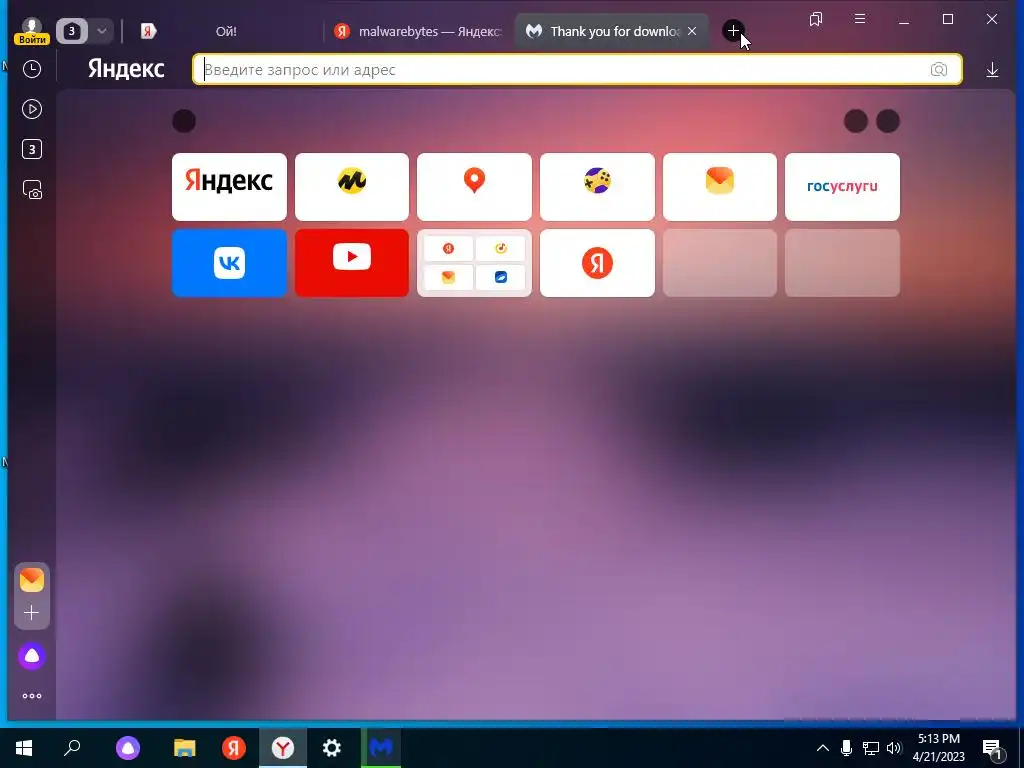Open red Я Yandex icon in taskbar
The image size is (1024, 768).
[x=234, y=748]
